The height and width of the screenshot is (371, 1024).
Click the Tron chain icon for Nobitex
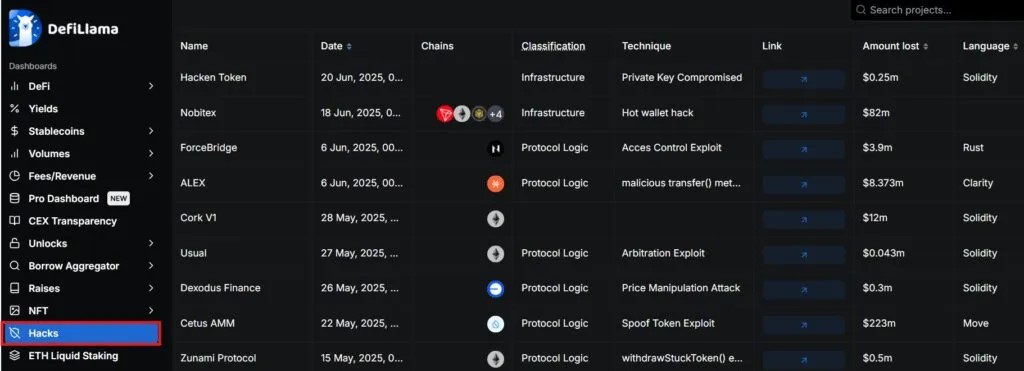point(445,114)
